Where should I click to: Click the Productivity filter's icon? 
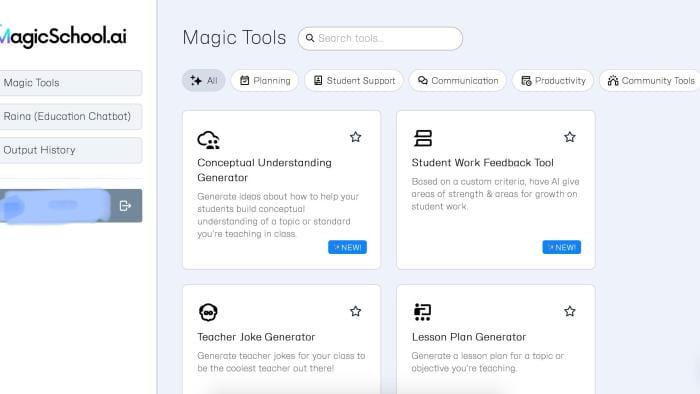(x=526, y=81)
